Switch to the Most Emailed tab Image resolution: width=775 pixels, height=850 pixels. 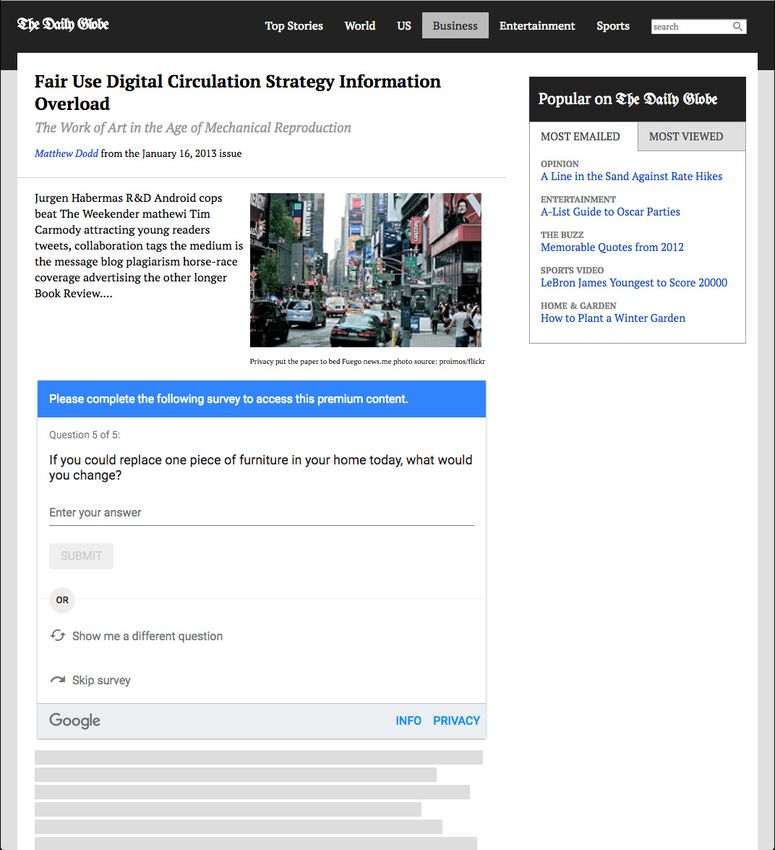tap(580, 136)
